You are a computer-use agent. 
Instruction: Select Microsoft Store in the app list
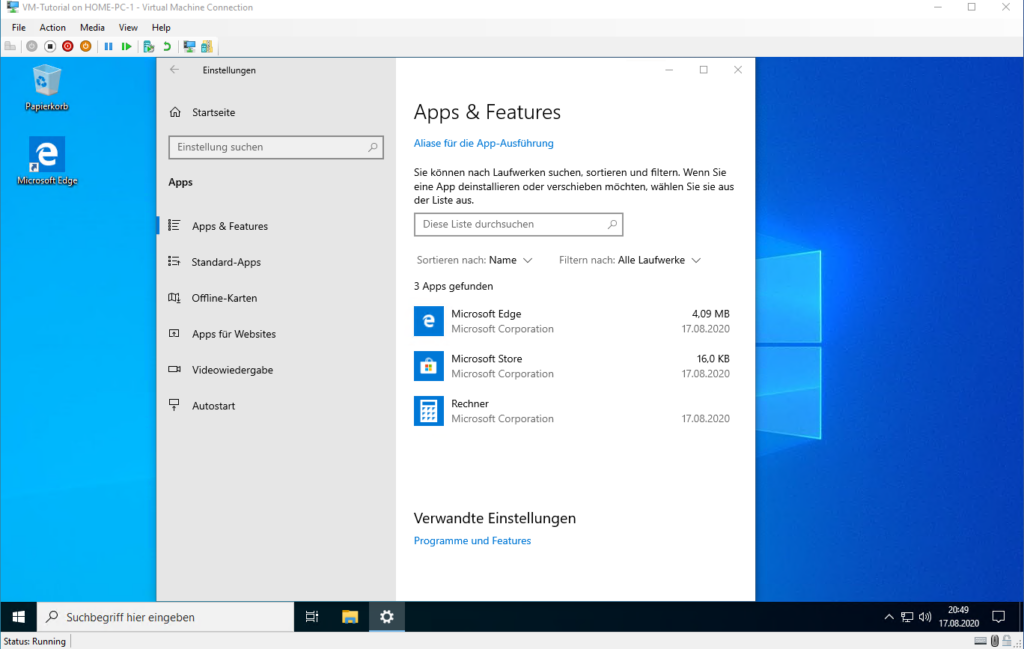click(x=572, y=366)
